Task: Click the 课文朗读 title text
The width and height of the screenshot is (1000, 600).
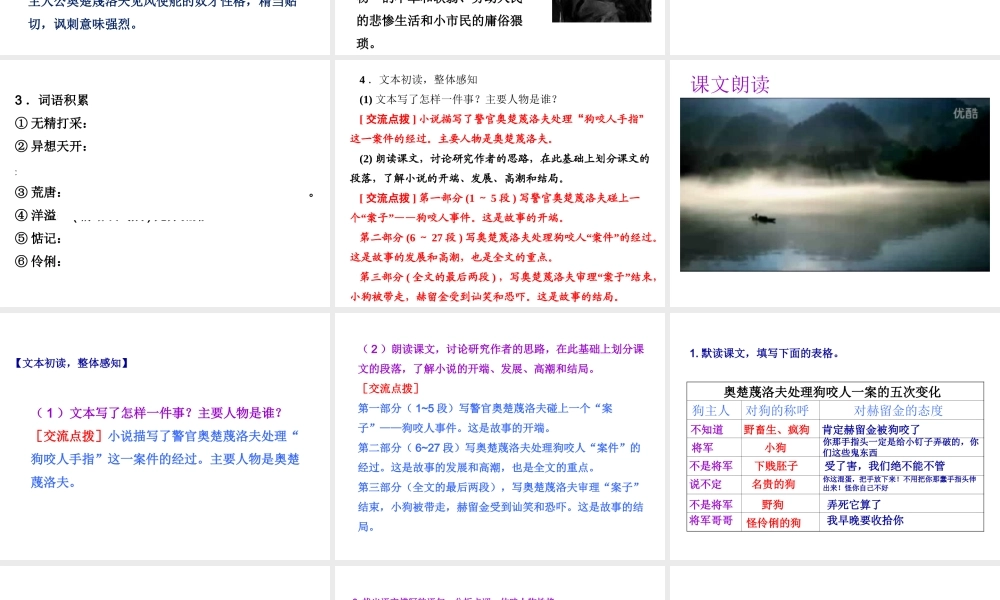Action: [730, 84]
